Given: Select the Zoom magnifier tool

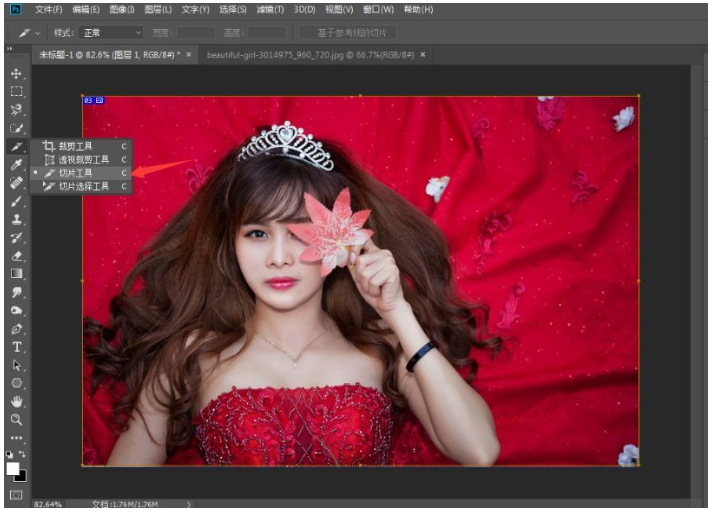Looking at the screenshot, I should point(17,420).
